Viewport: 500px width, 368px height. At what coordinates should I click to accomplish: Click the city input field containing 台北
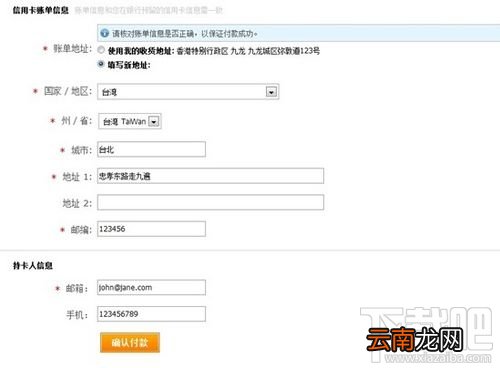click(x=151, y=149)
